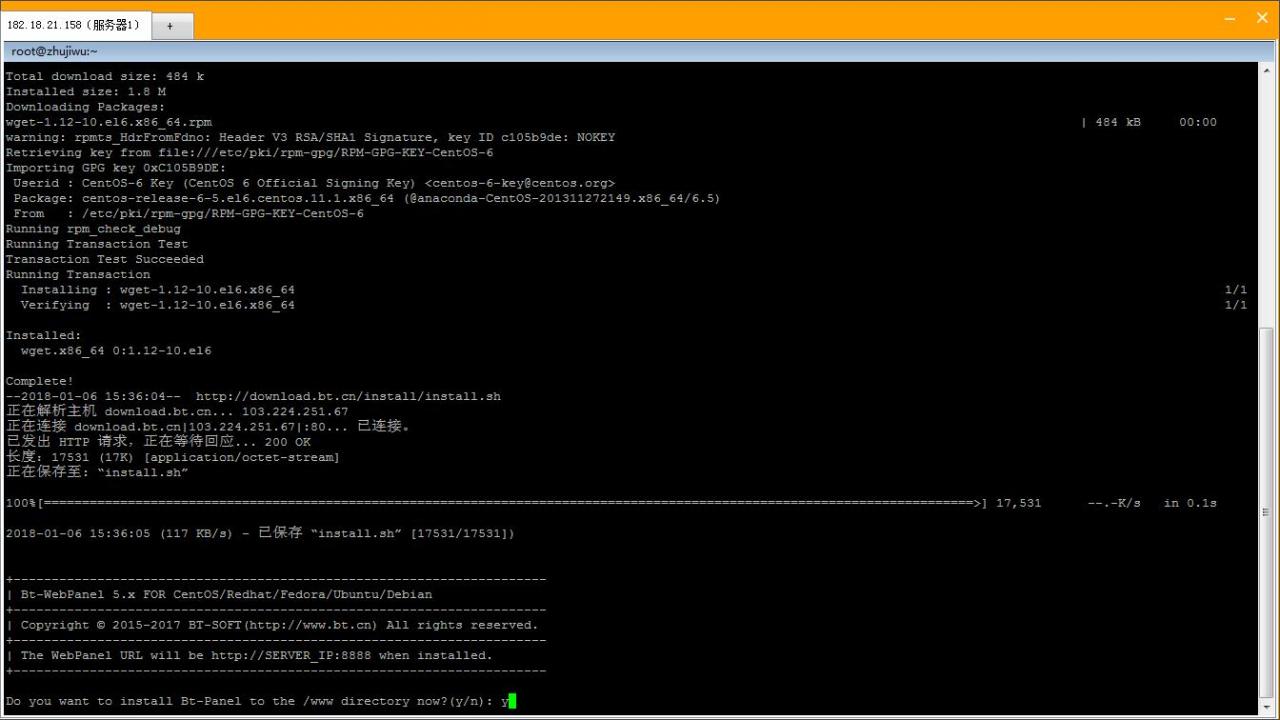This screenshot has width=1280, height=720.
Task: Click the scrollbar down arrow
Action: coord(1266,706)
